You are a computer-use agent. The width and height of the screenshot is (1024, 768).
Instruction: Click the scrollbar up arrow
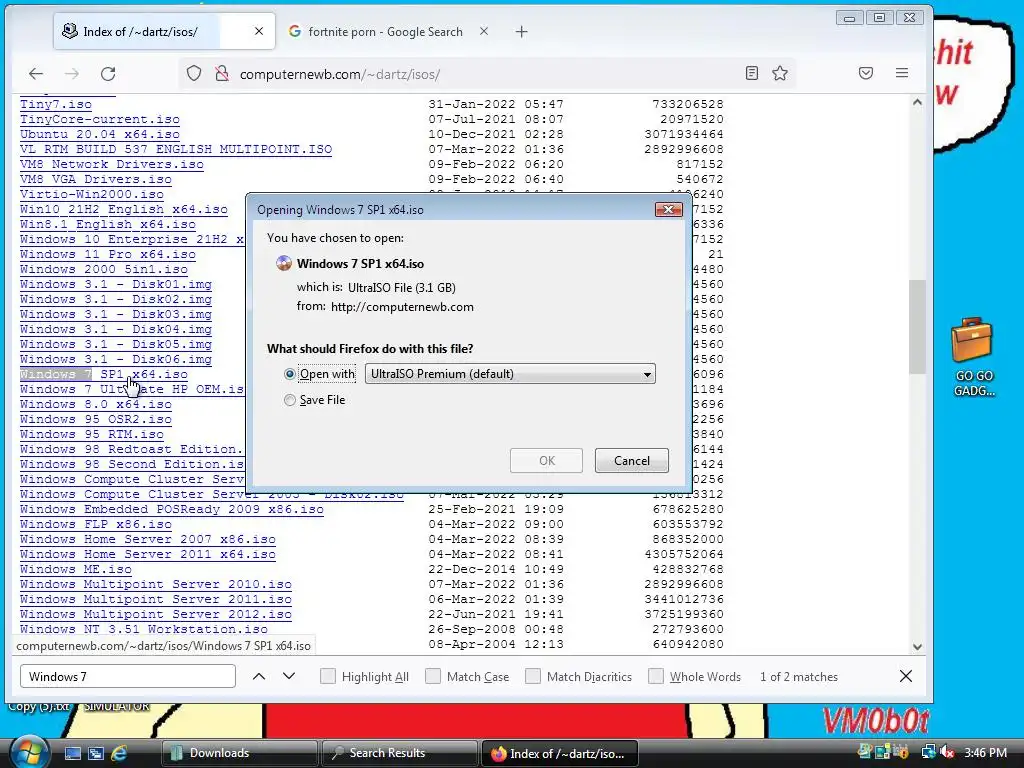point(918,102)
